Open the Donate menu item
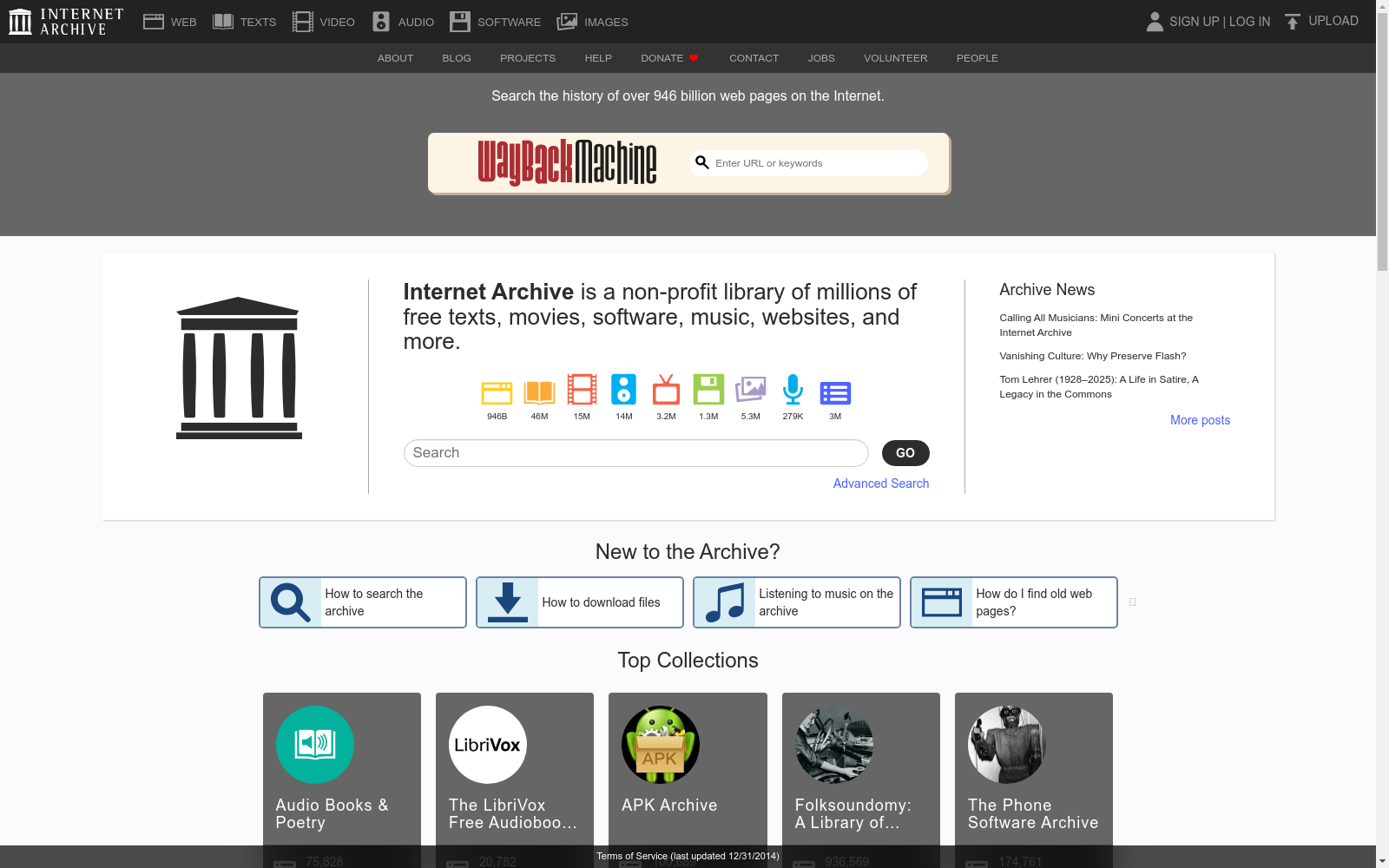 pos(669,58)
